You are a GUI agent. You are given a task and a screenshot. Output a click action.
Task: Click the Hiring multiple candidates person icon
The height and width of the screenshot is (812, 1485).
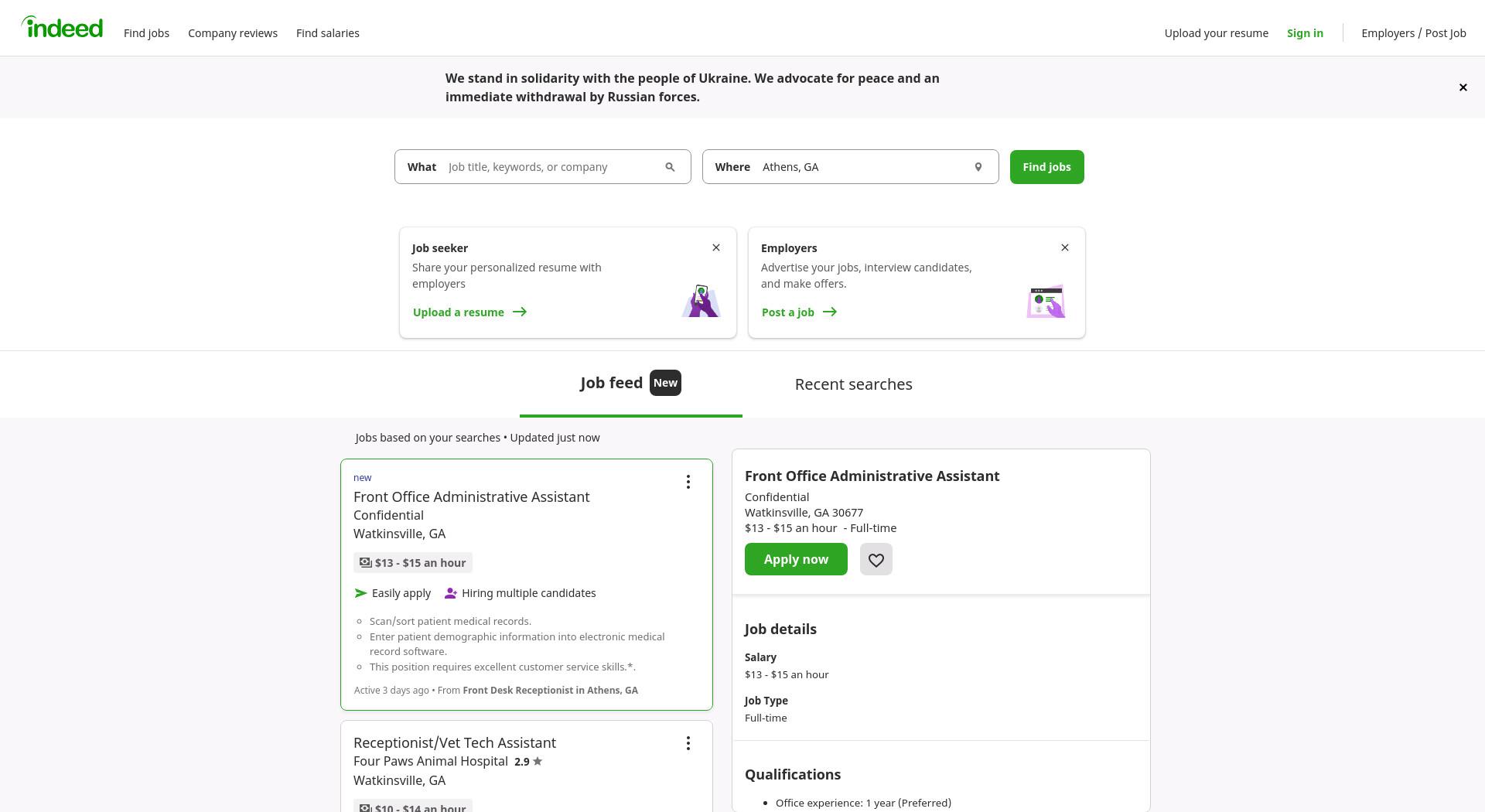(451, 593)
